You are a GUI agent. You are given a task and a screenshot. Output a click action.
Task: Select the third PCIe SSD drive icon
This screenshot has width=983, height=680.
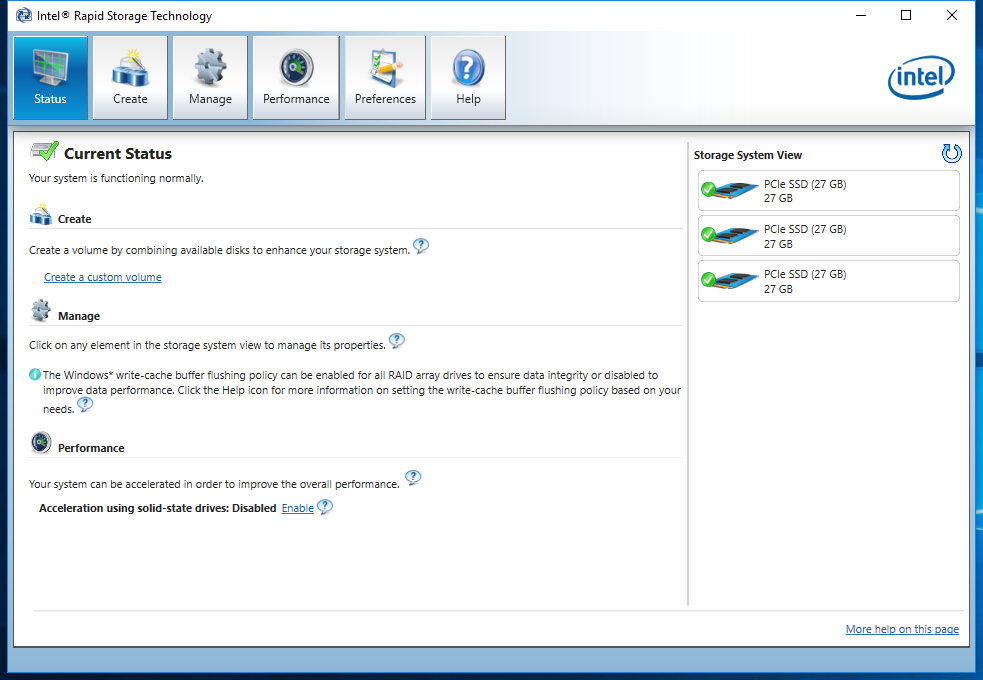tap(730, 280)
